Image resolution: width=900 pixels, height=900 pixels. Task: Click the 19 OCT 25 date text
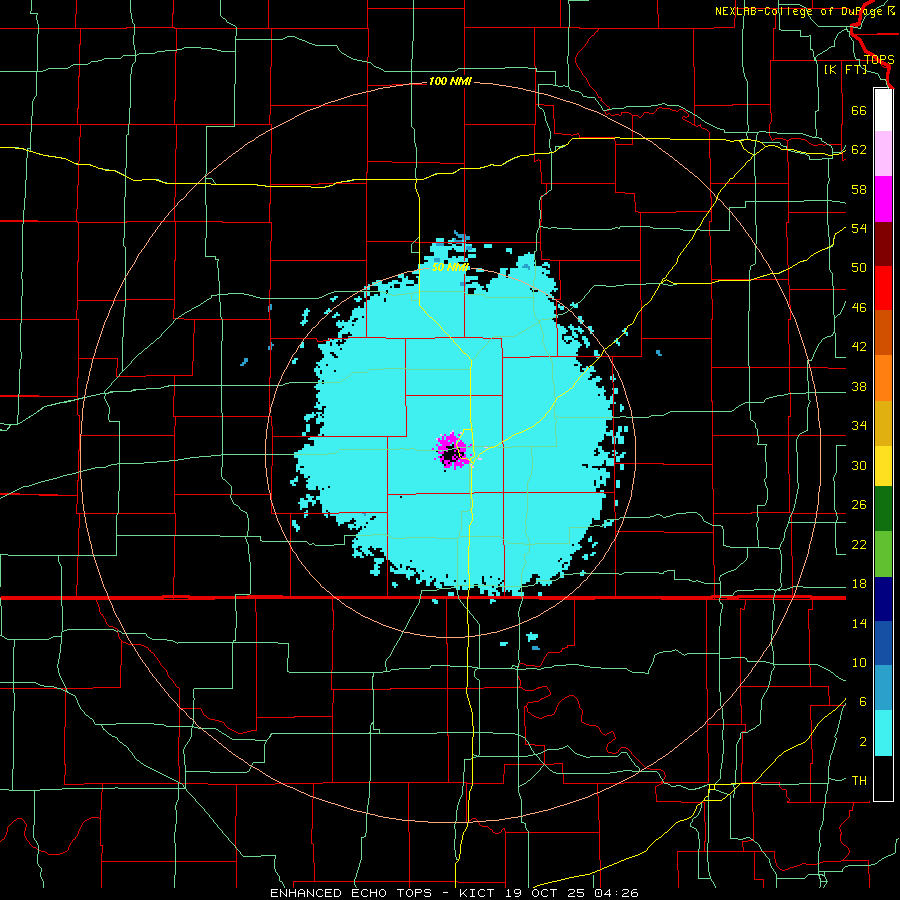546,893
